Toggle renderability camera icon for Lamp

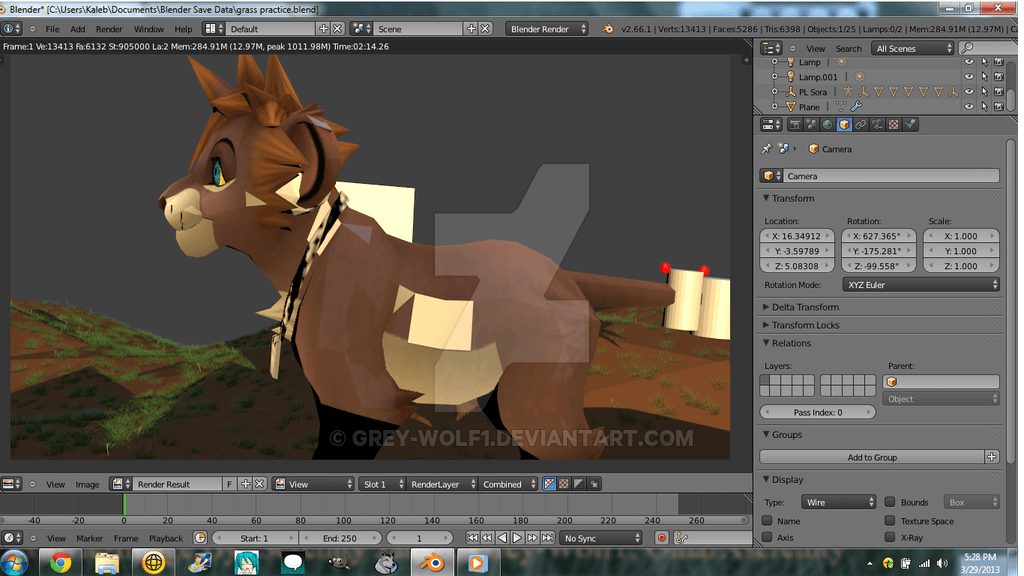pos(999,62)
